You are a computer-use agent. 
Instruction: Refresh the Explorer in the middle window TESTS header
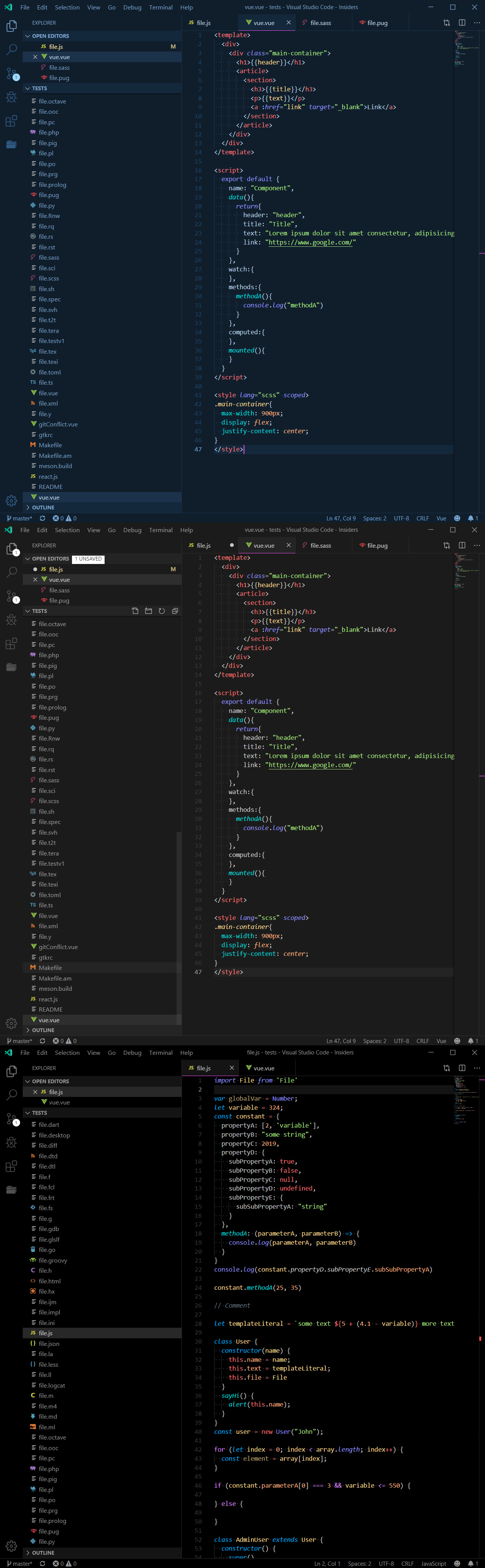pyautogui.click(x=162, y=611)
